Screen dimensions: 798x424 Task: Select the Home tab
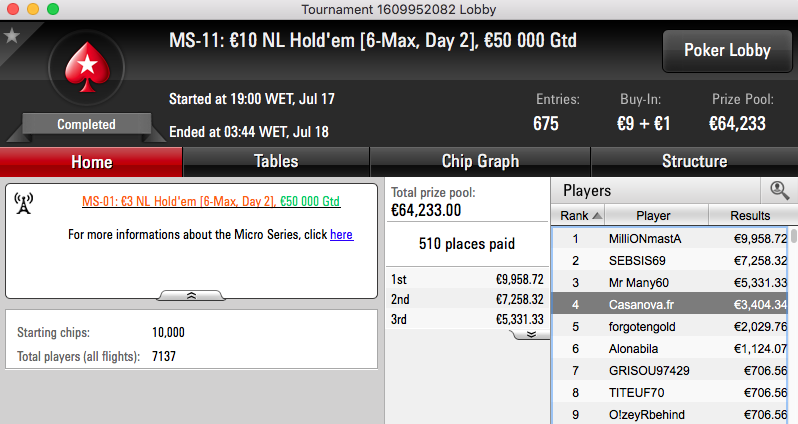[x=91, y=162]
